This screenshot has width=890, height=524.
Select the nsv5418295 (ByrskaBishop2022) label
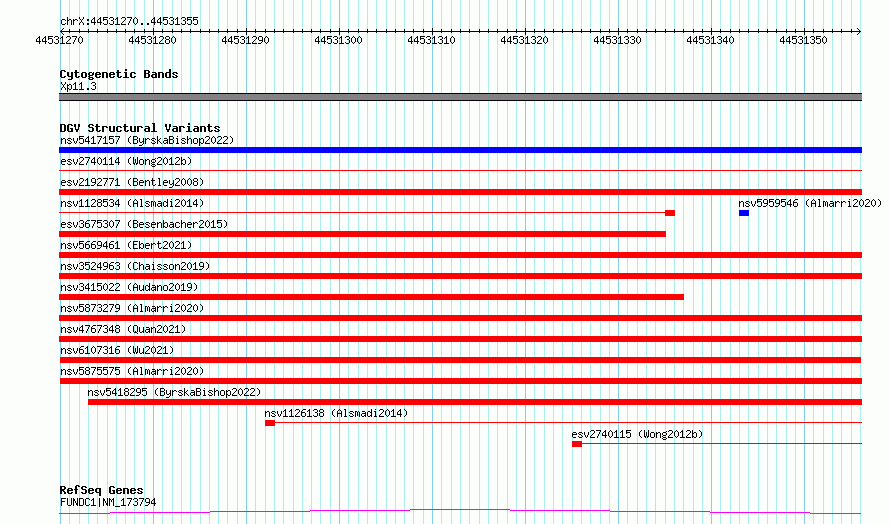pos(174,392)
